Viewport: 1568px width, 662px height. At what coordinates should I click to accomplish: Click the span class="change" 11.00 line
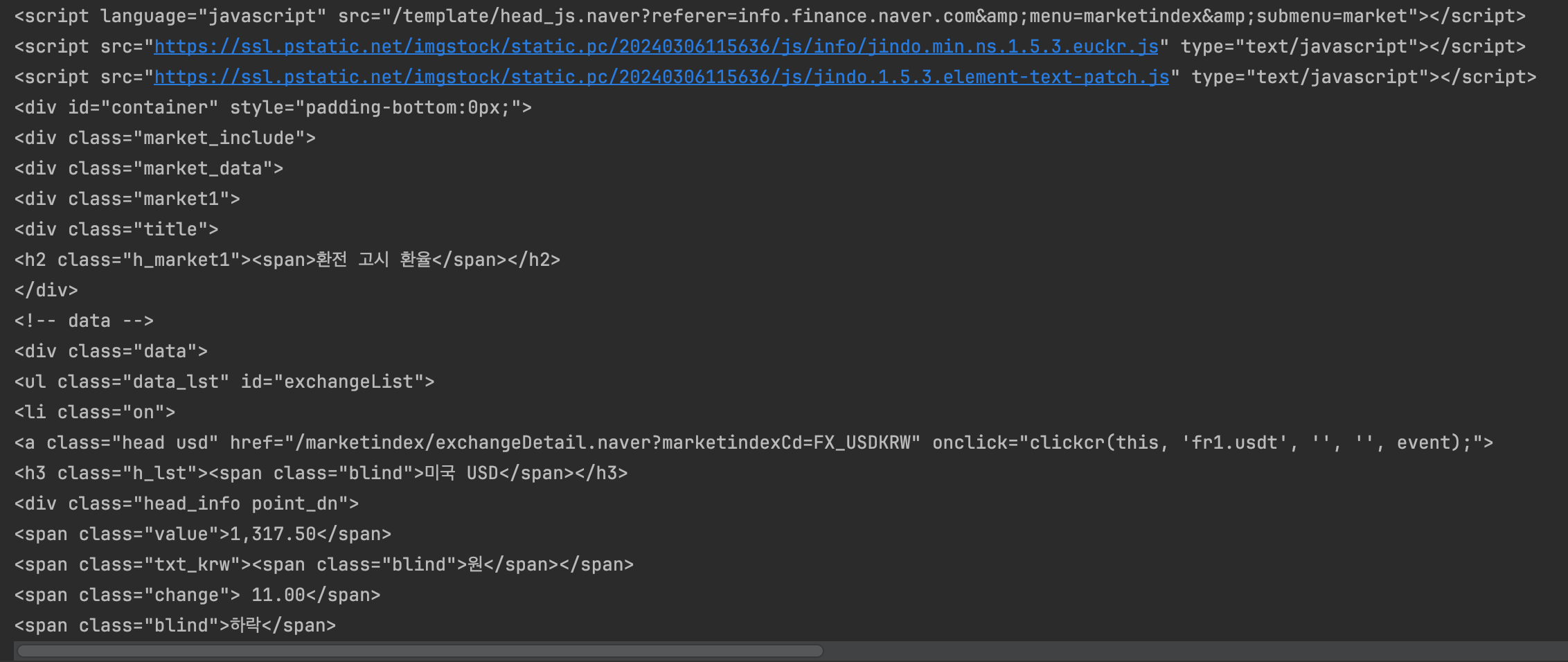point(197,595)
